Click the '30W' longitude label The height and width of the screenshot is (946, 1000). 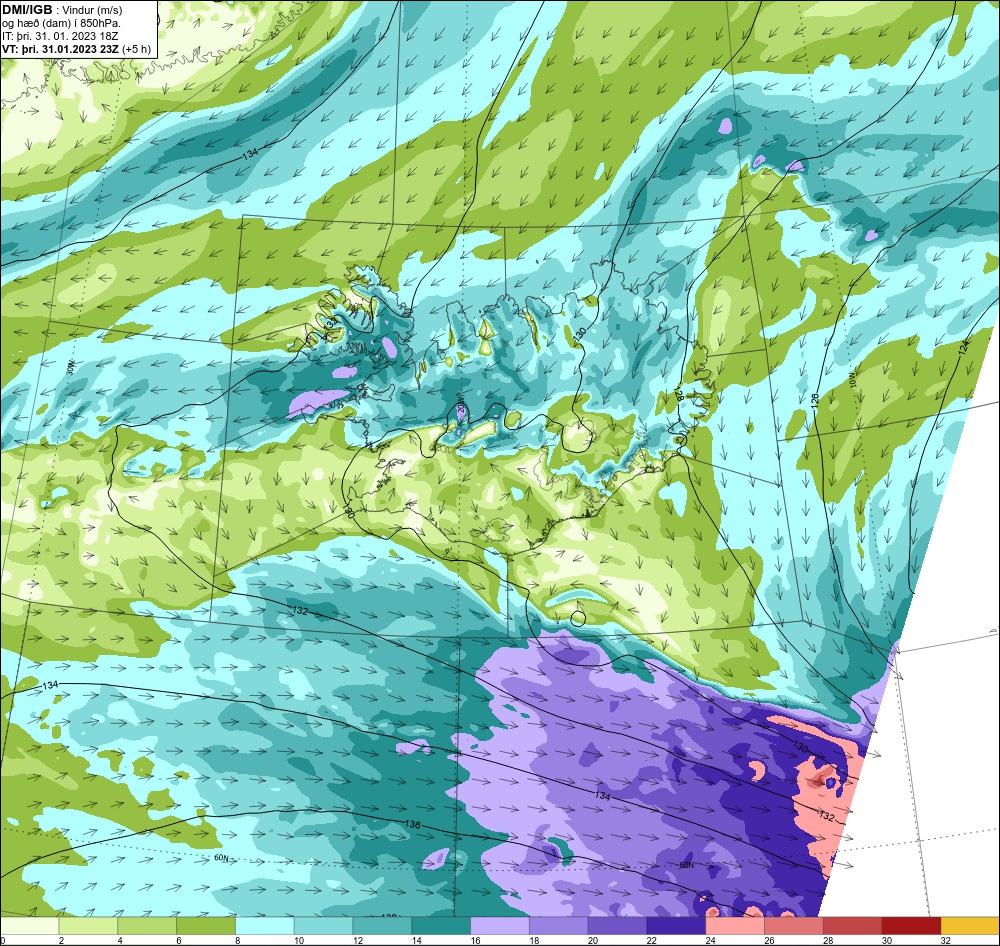point(70,368)
